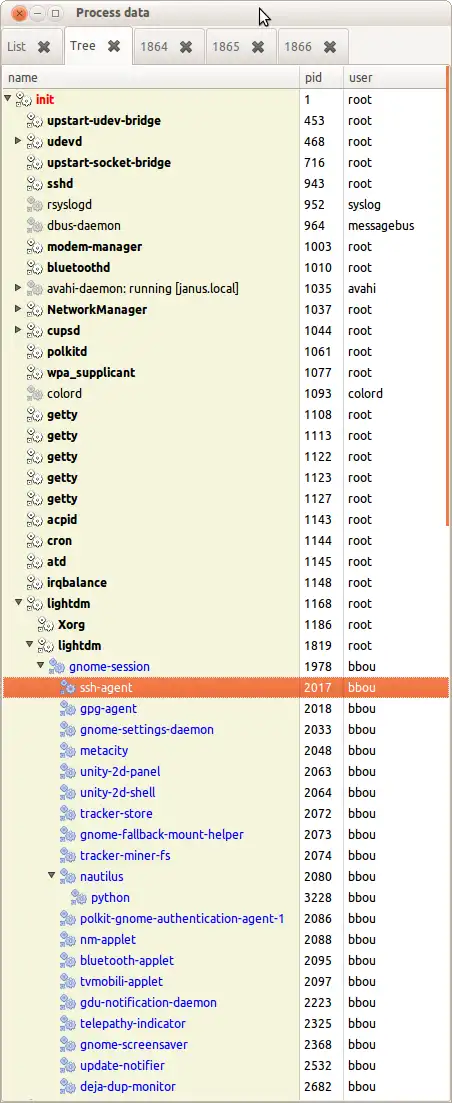Close the 1866 tab

330,47
